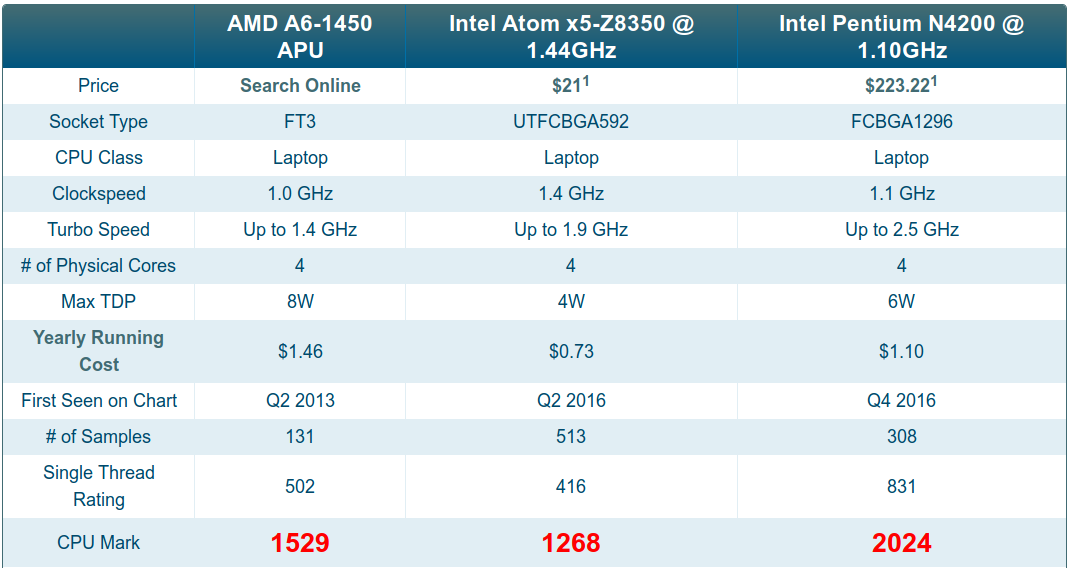Screen dimensions: 1068x568
Task: Select the Socket Type row label
Action: point(99,122)
